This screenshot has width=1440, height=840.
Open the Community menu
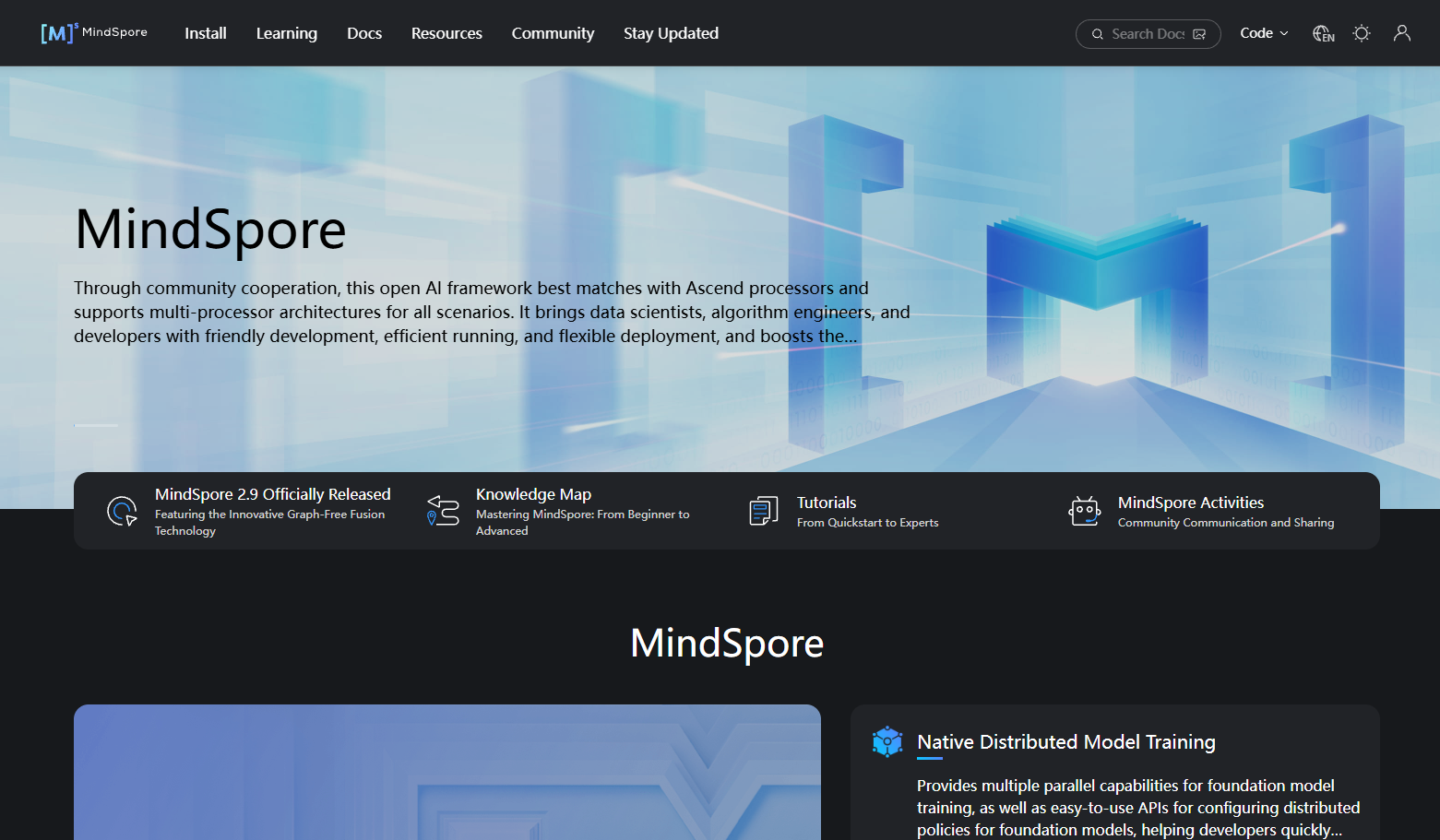(x=553, y=33)
